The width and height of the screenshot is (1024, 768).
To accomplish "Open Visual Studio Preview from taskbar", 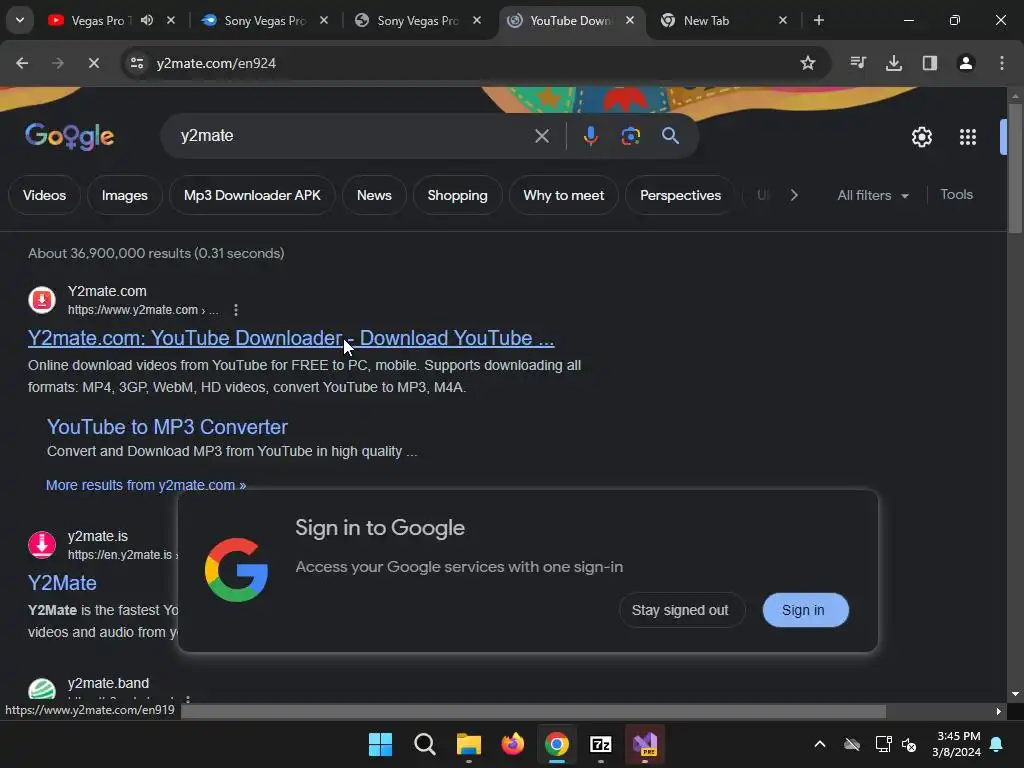I will pos(645,744).
